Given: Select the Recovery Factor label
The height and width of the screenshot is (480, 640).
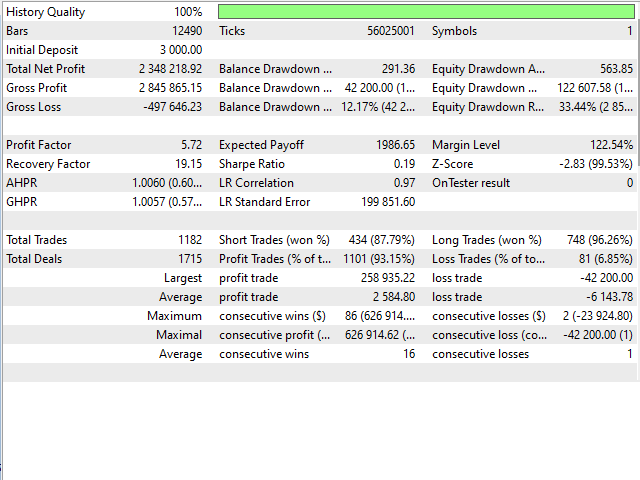Looking at the screenshot, I should pos(48,164).
